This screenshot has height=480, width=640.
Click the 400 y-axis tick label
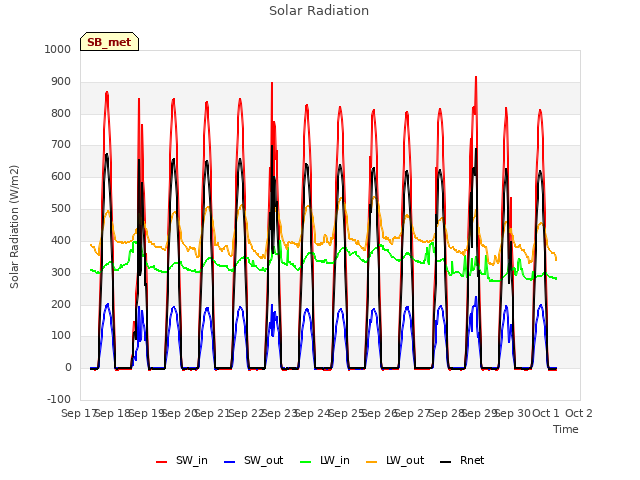[x=61, y=240]
